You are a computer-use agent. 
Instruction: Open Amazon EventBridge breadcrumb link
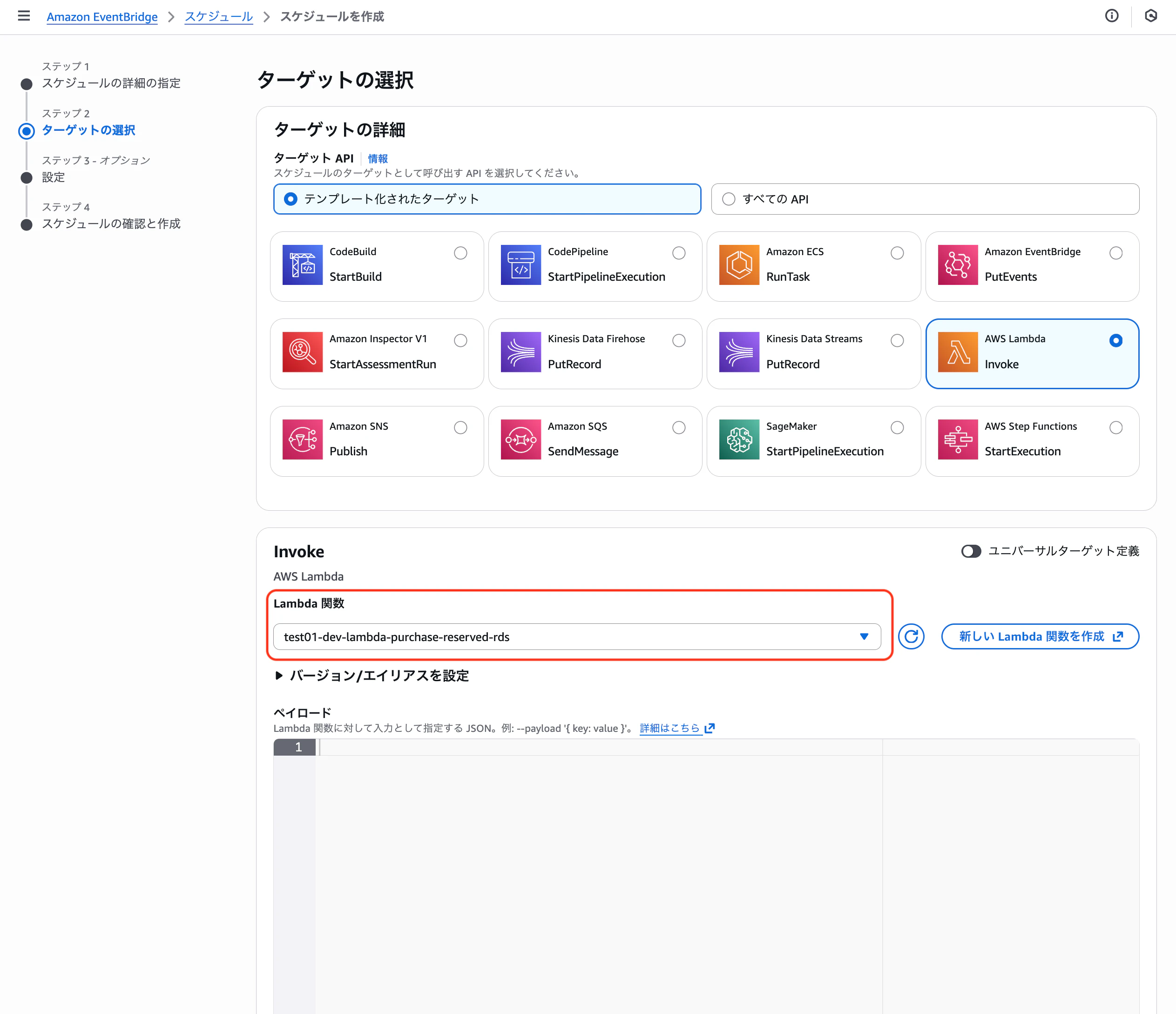coord(102,16)
